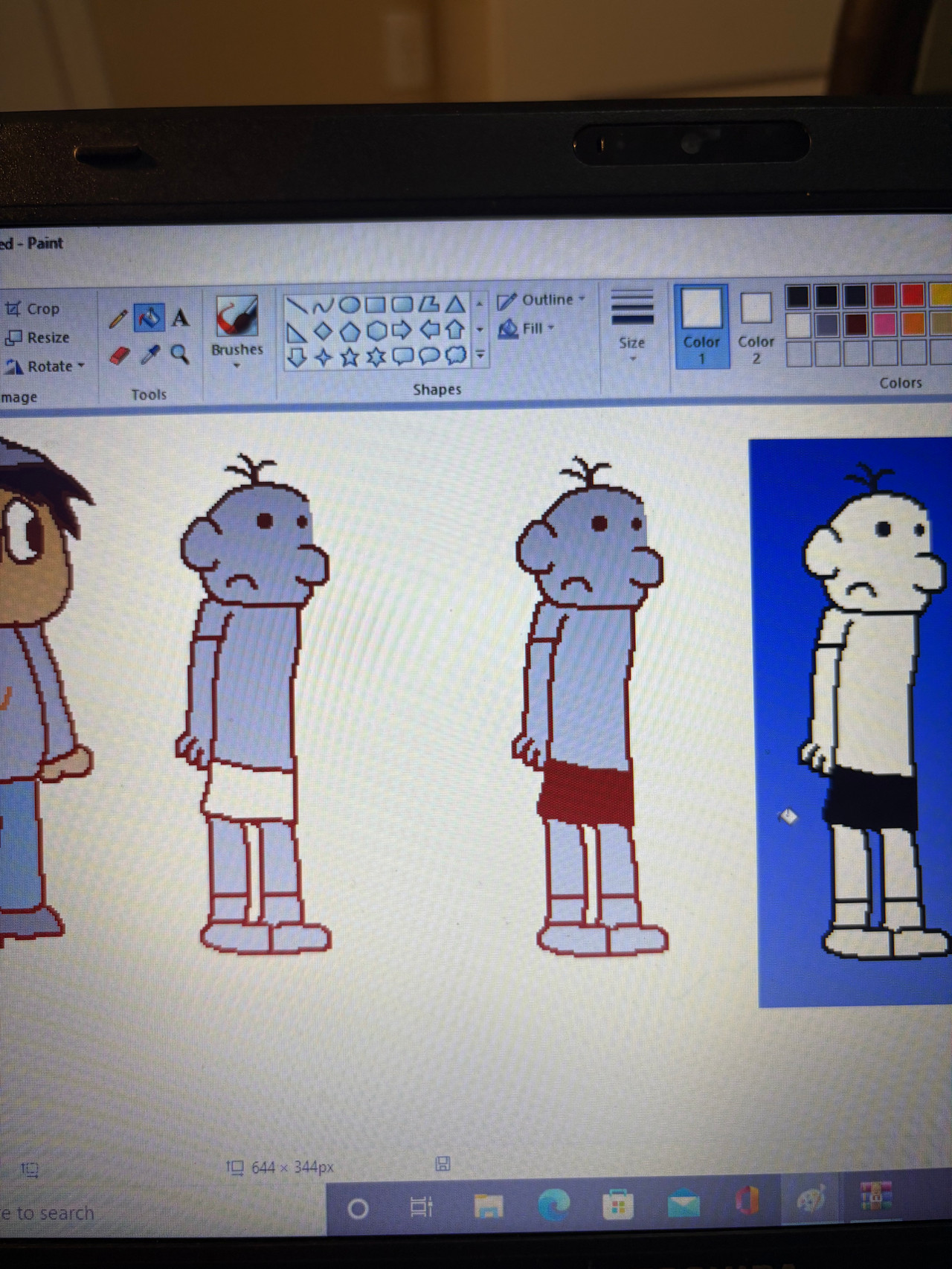Open Office app from taskbar

click(x=747, y=1201)
